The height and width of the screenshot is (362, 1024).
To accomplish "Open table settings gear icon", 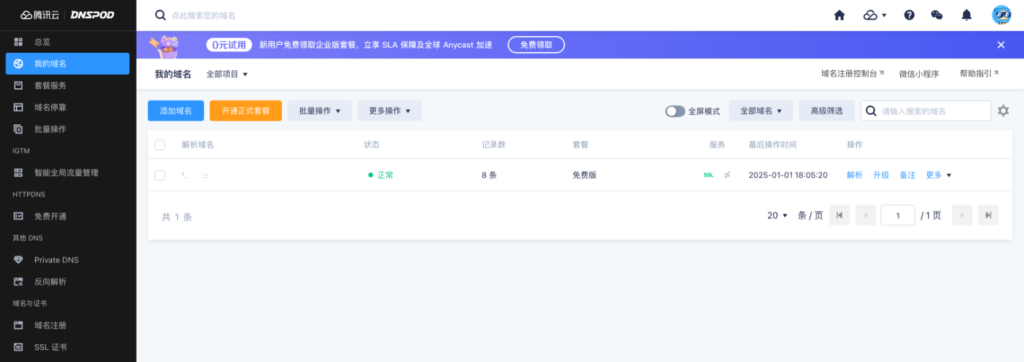I will tap(1004, 111).
